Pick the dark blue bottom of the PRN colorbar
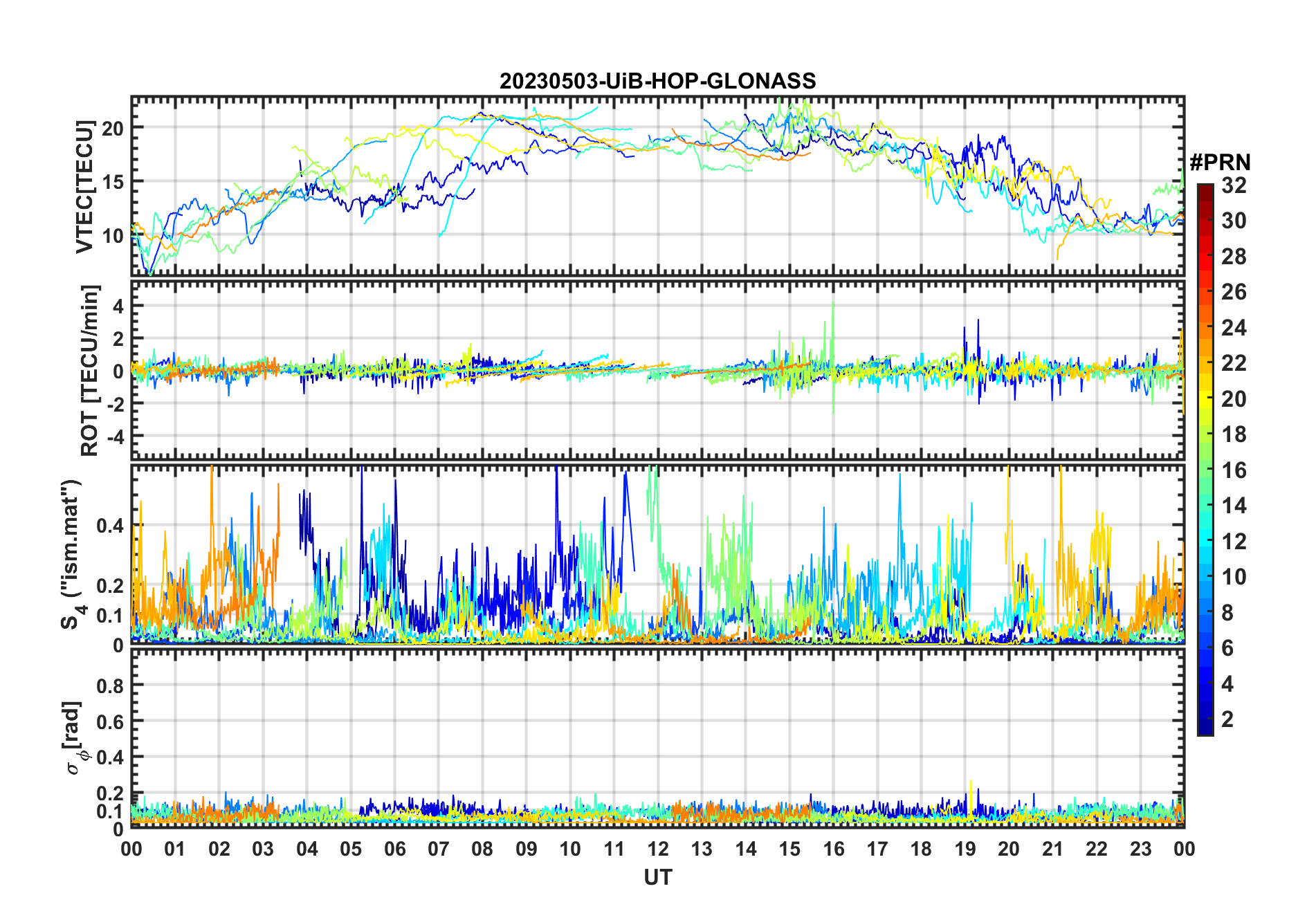The height and width of the screenshot is (920, 1316). tap(1205, 729)
